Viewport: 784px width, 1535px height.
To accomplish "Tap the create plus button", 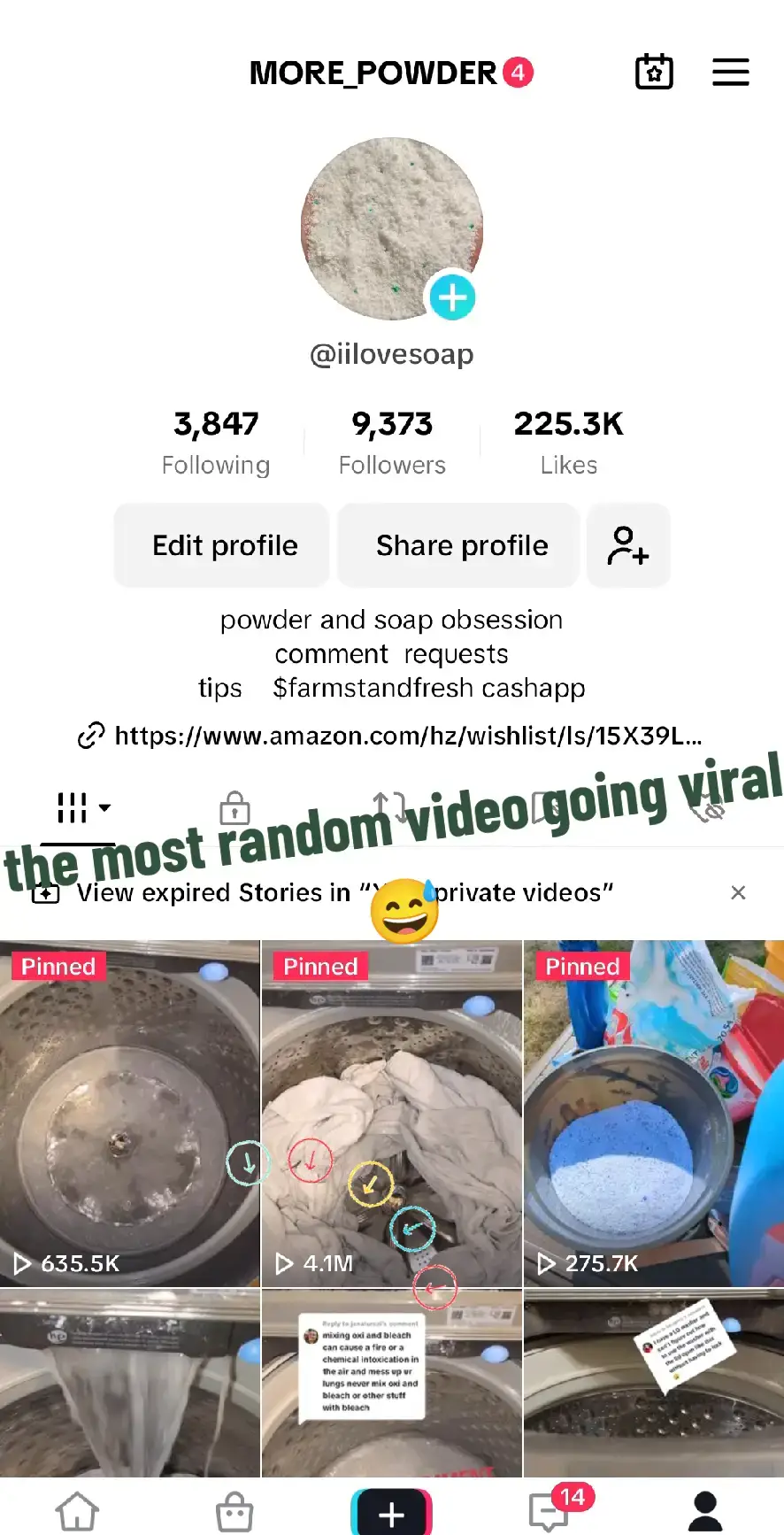I will click(x=392, y=1512).
